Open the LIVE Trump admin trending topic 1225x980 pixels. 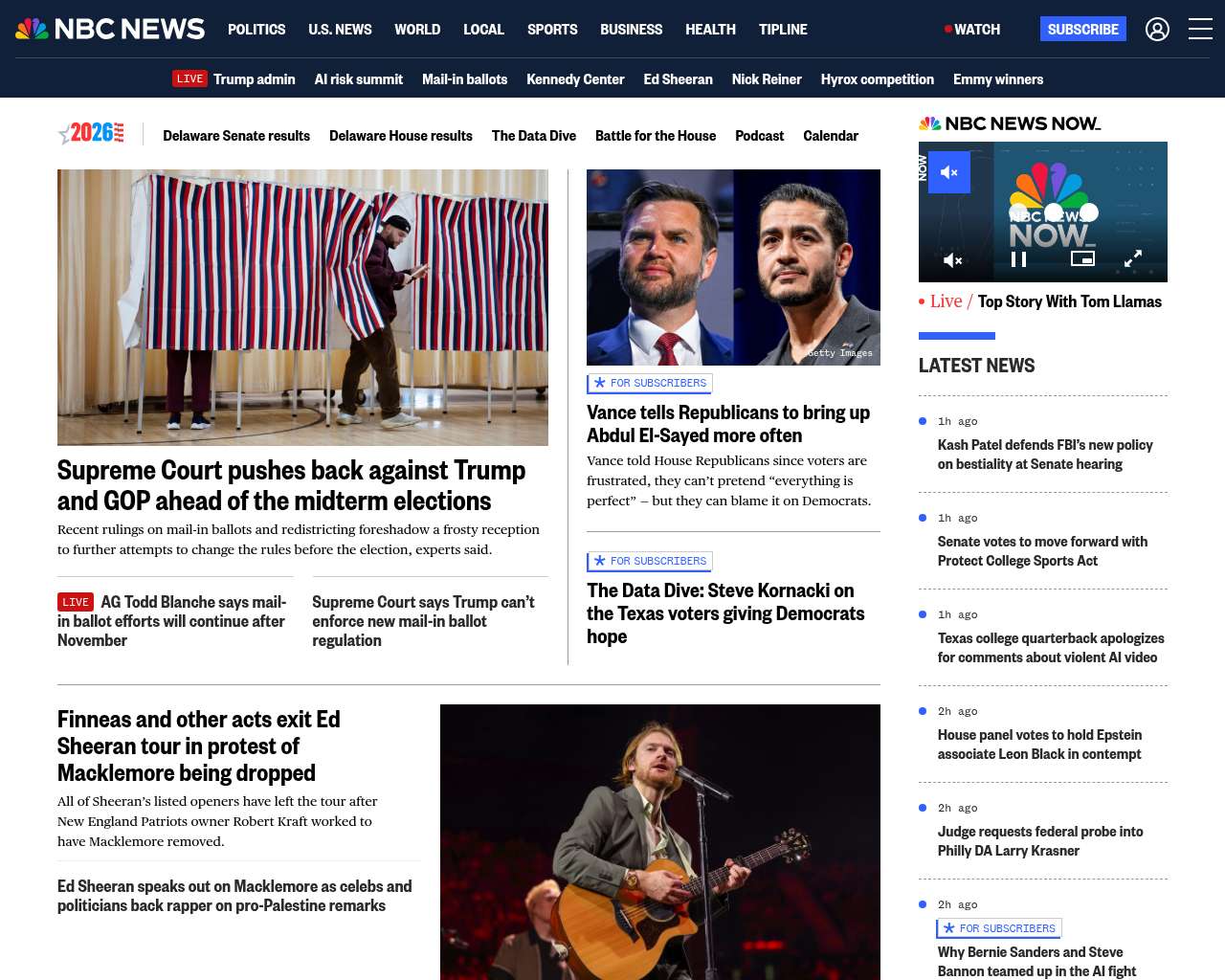tap(234, 79)
